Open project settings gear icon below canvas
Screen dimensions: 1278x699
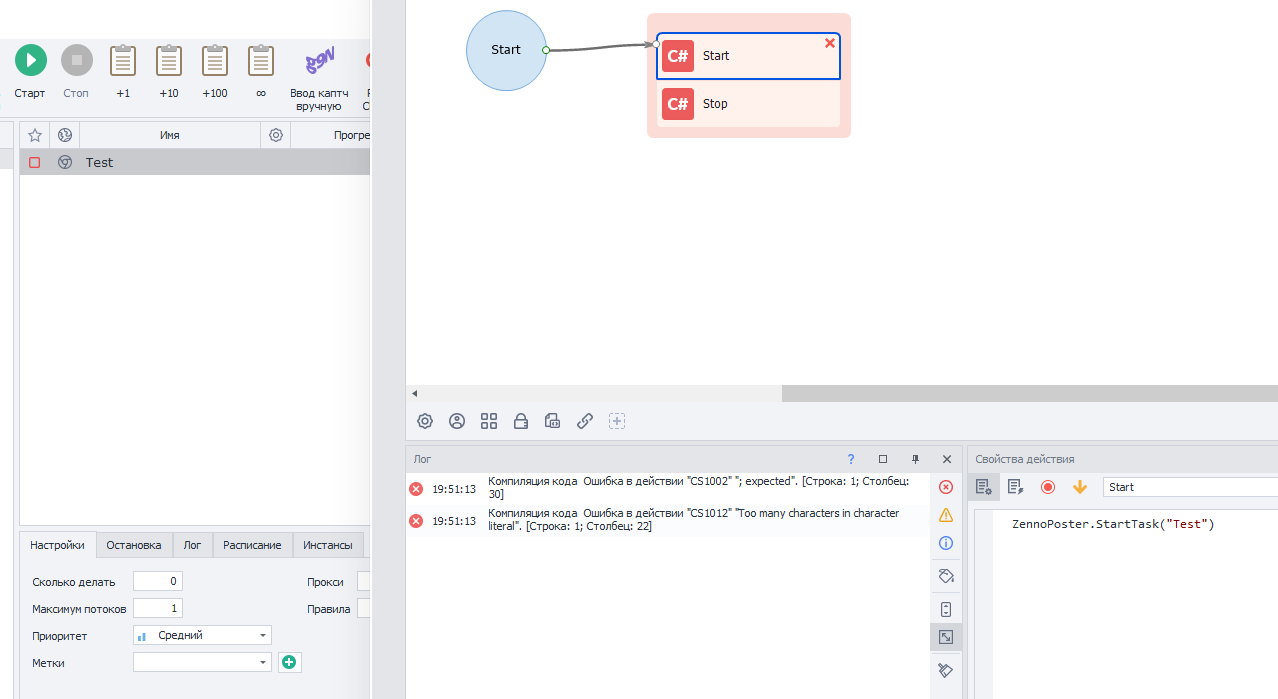(x=425, y=421)
